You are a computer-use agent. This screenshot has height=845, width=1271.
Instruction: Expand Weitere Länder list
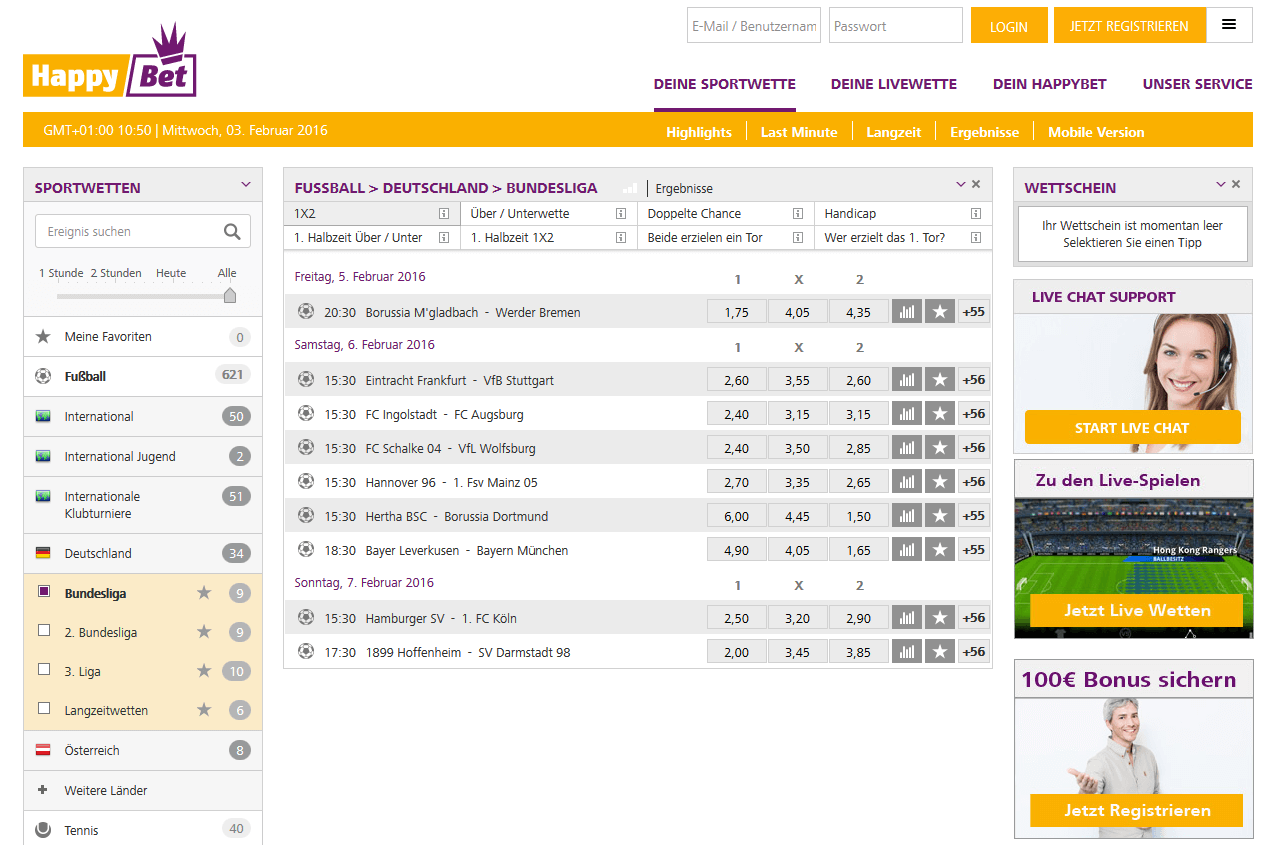click(143, 790)
